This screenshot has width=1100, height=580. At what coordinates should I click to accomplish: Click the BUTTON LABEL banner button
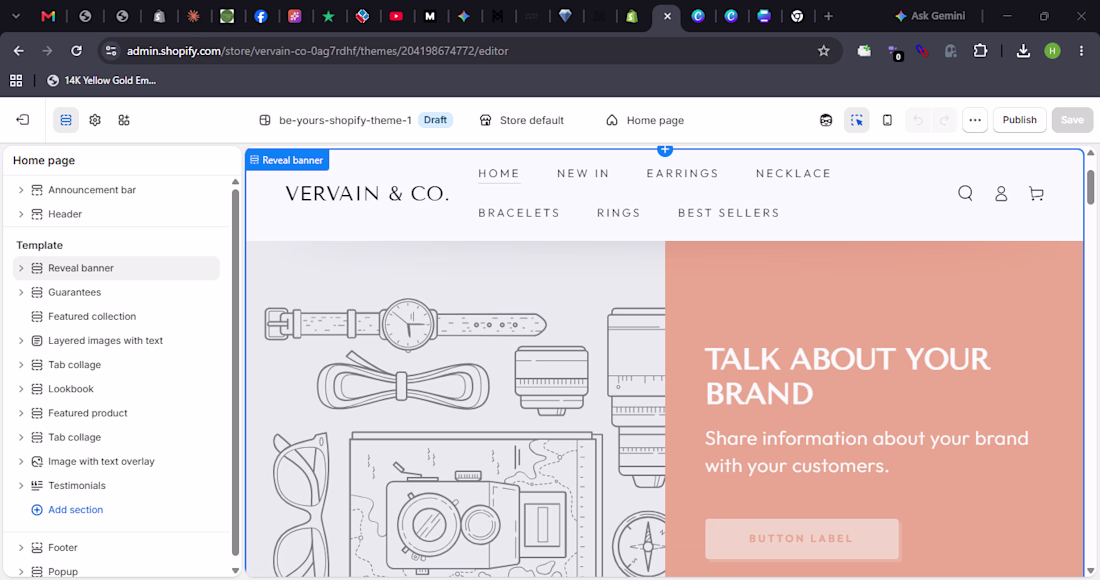(x=801, y=539)
